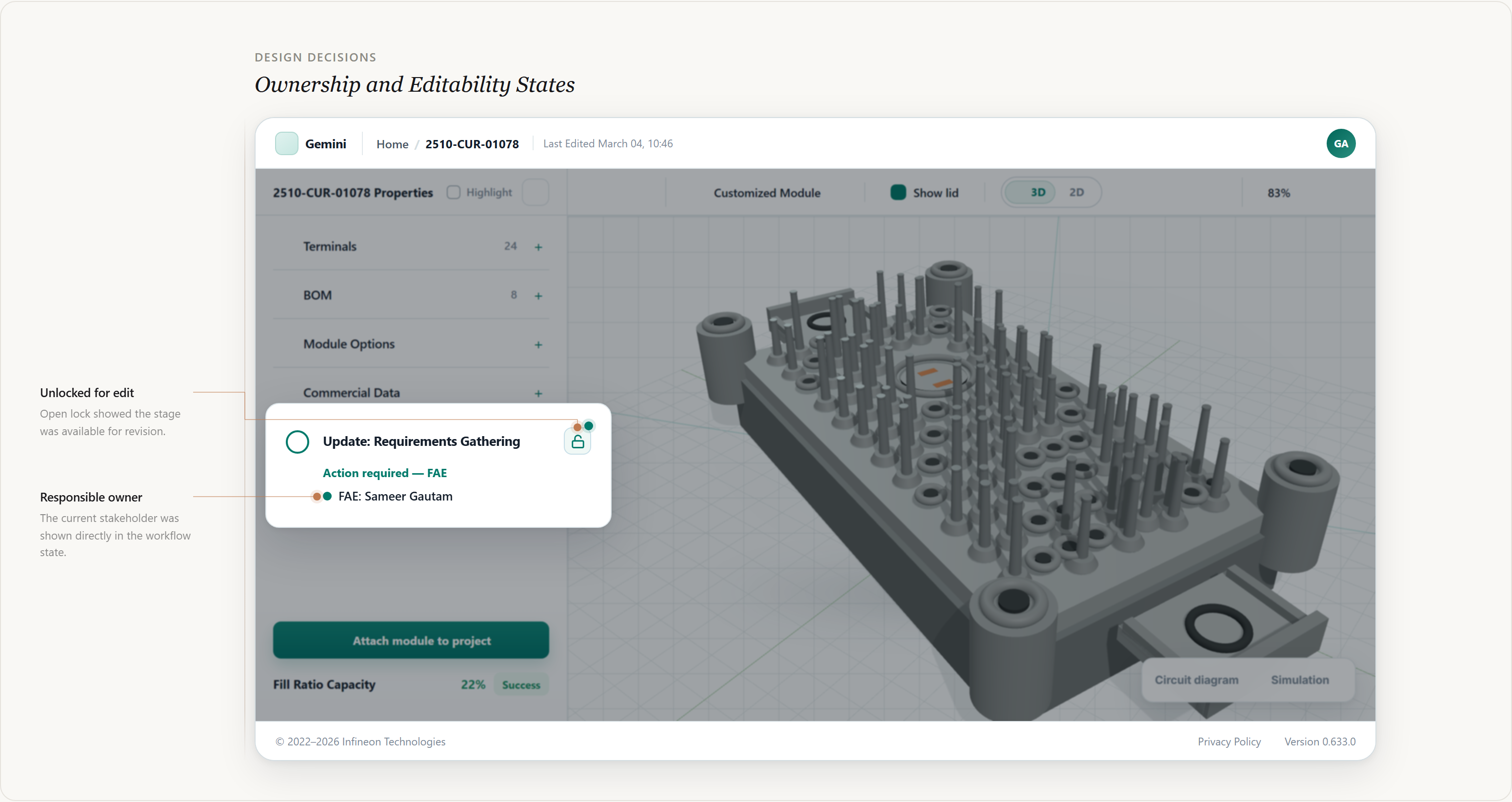This screenshot has width=1512, height=802.
Task: Switch the view to 2D
Action: (1076, 193)
